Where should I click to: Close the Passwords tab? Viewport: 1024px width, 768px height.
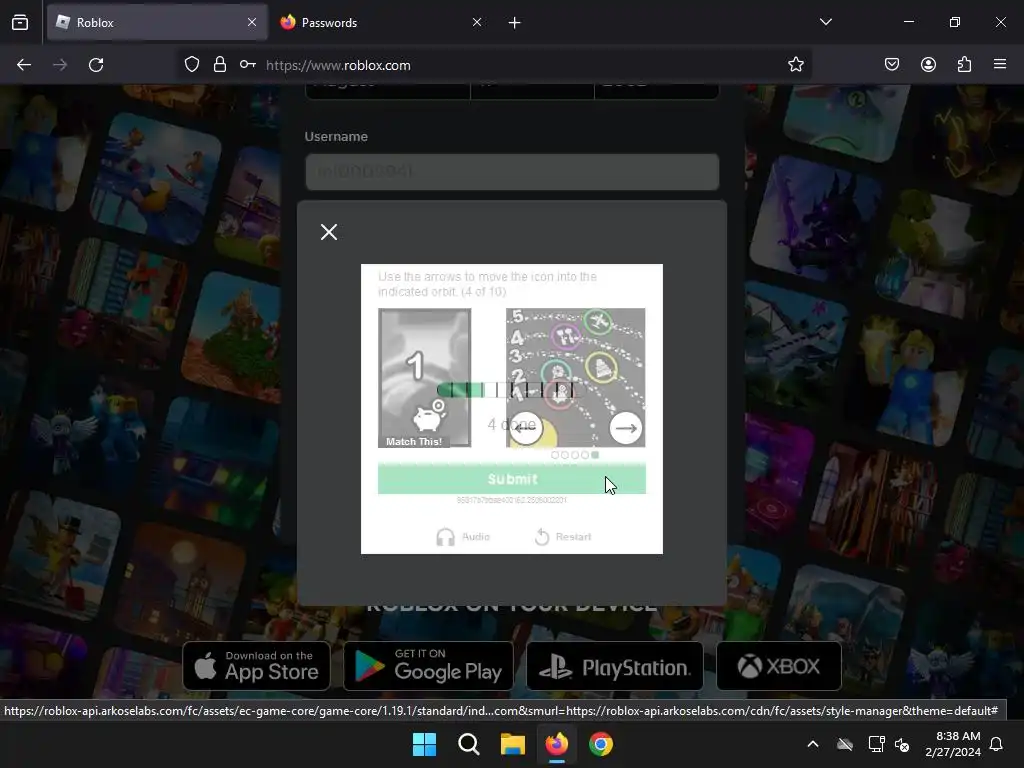tap(477, 22)
